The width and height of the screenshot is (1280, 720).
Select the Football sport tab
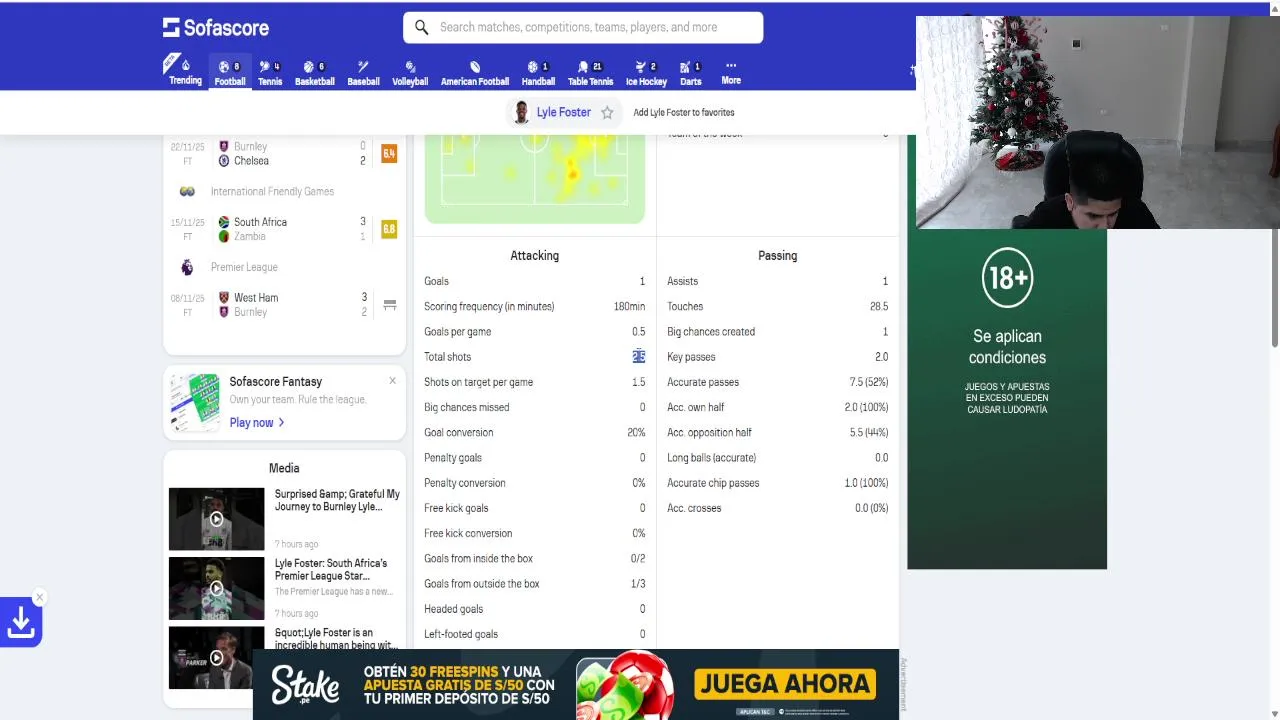tap(230, 73)
